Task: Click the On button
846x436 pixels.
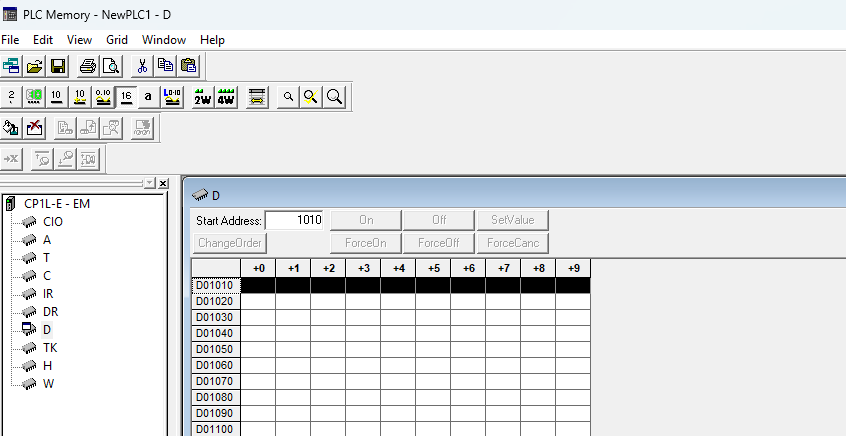Action: click(366, 220)
